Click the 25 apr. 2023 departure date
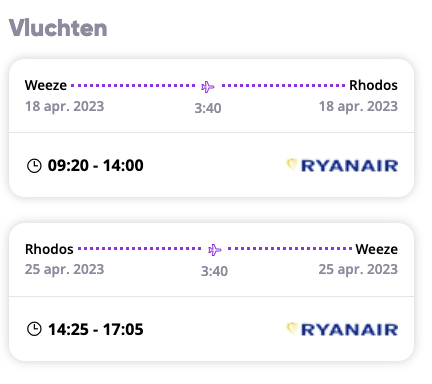Image resolution: width=432 pixels, height=384 pixels. click(65, 269)
